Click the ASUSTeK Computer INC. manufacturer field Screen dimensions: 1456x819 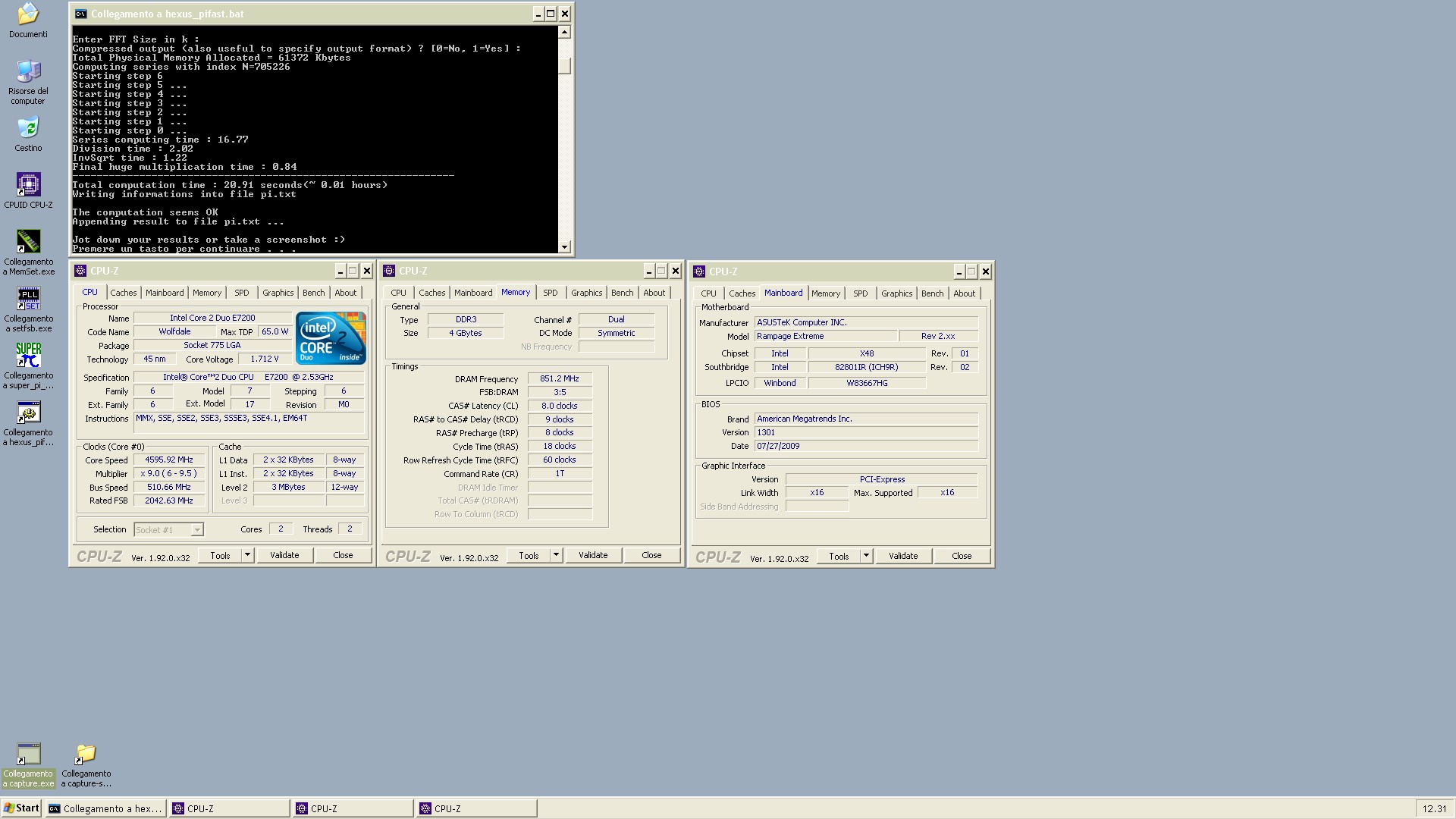click(866, 322)
